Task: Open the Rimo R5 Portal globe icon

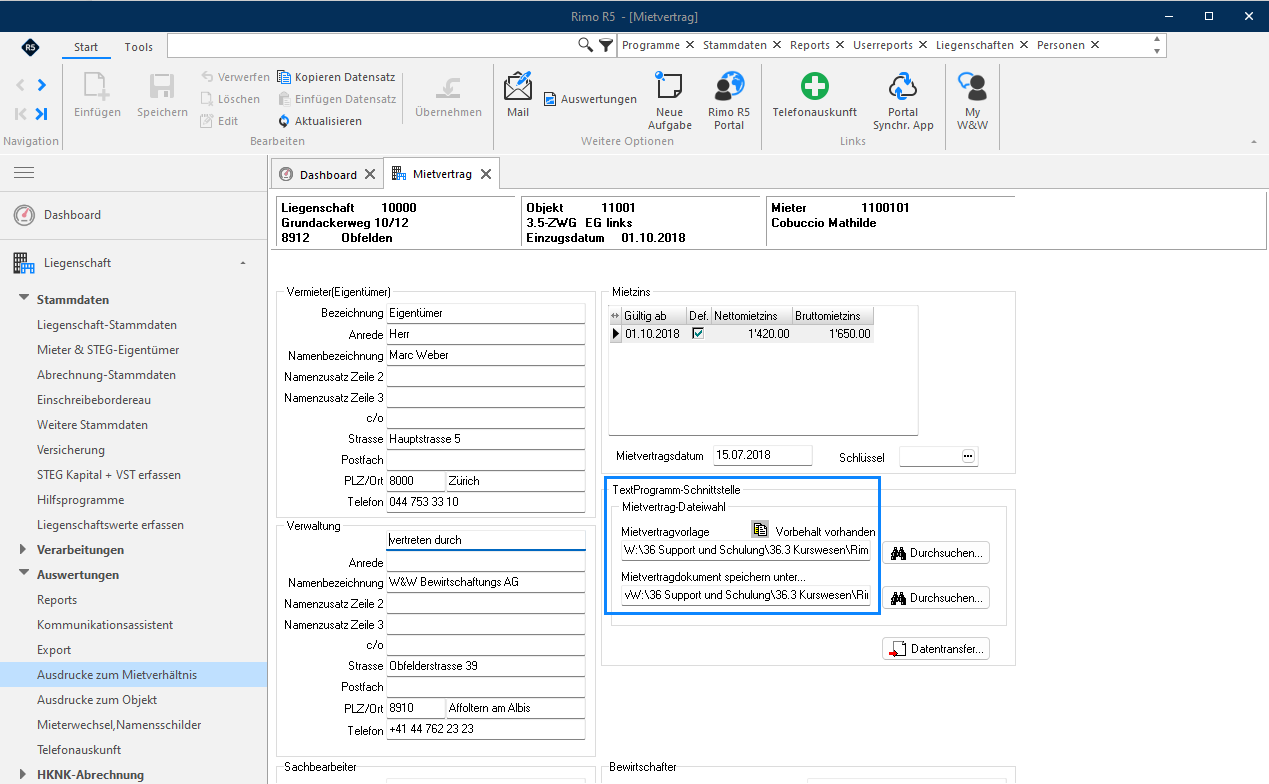Action: pos(729,87)
